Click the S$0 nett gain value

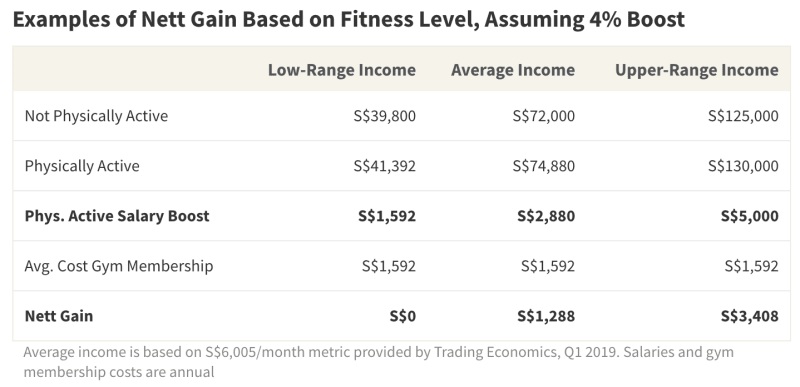tap(403, 316)
